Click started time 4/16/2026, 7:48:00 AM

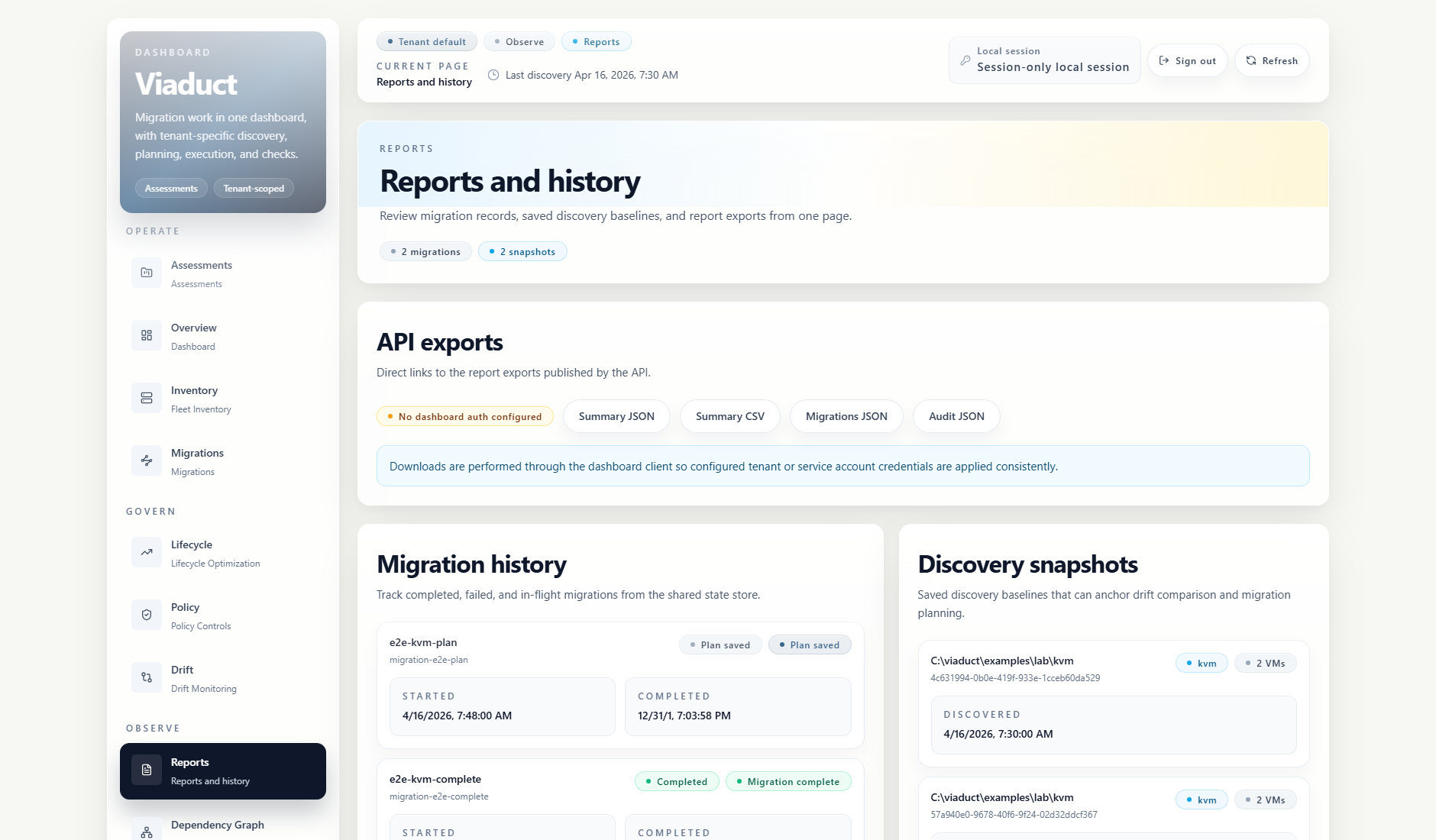point(457,716)
